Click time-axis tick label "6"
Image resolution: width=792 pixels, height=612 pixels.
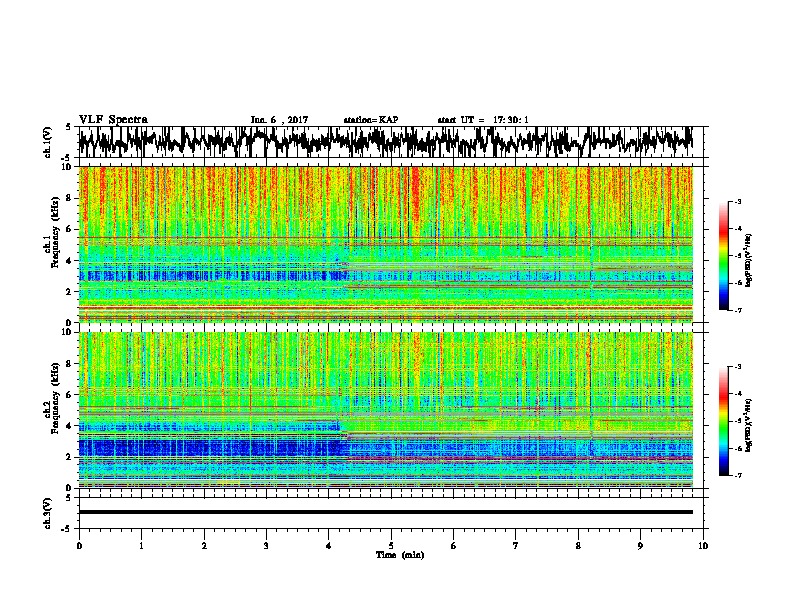tap(454, 546)
